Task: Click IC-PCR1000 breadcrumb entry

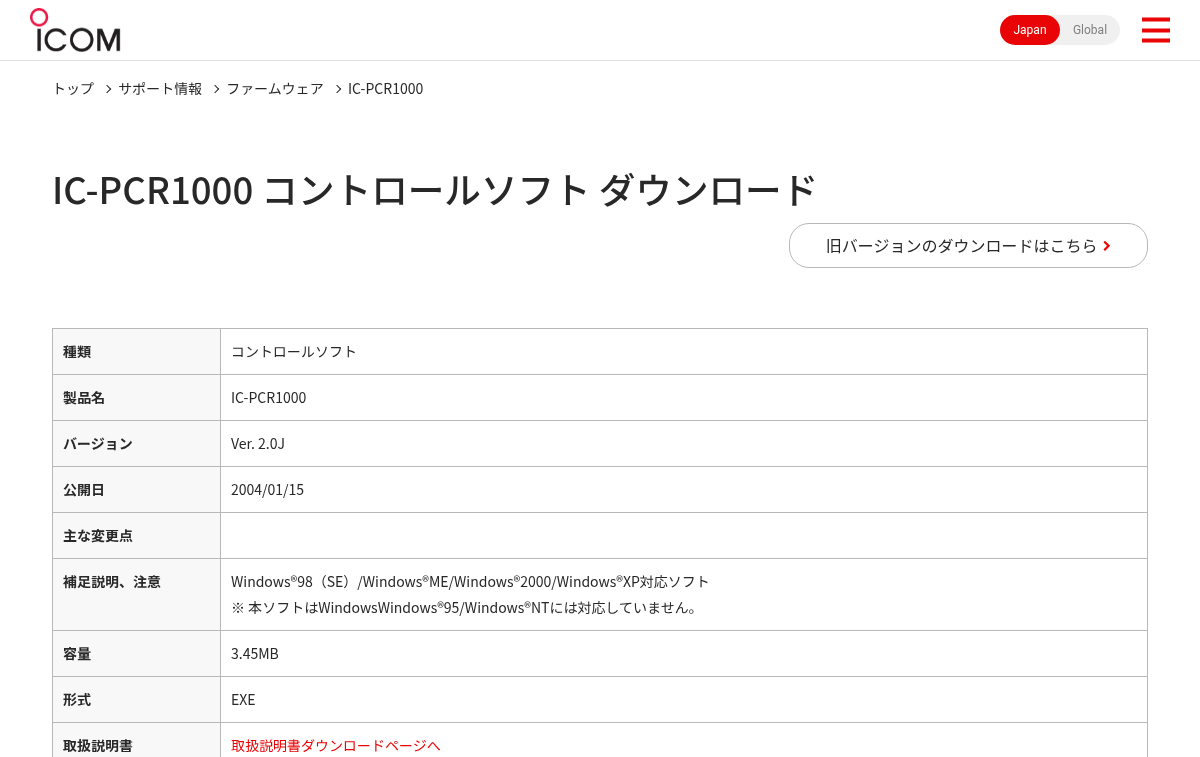Action: click(385, 88)
